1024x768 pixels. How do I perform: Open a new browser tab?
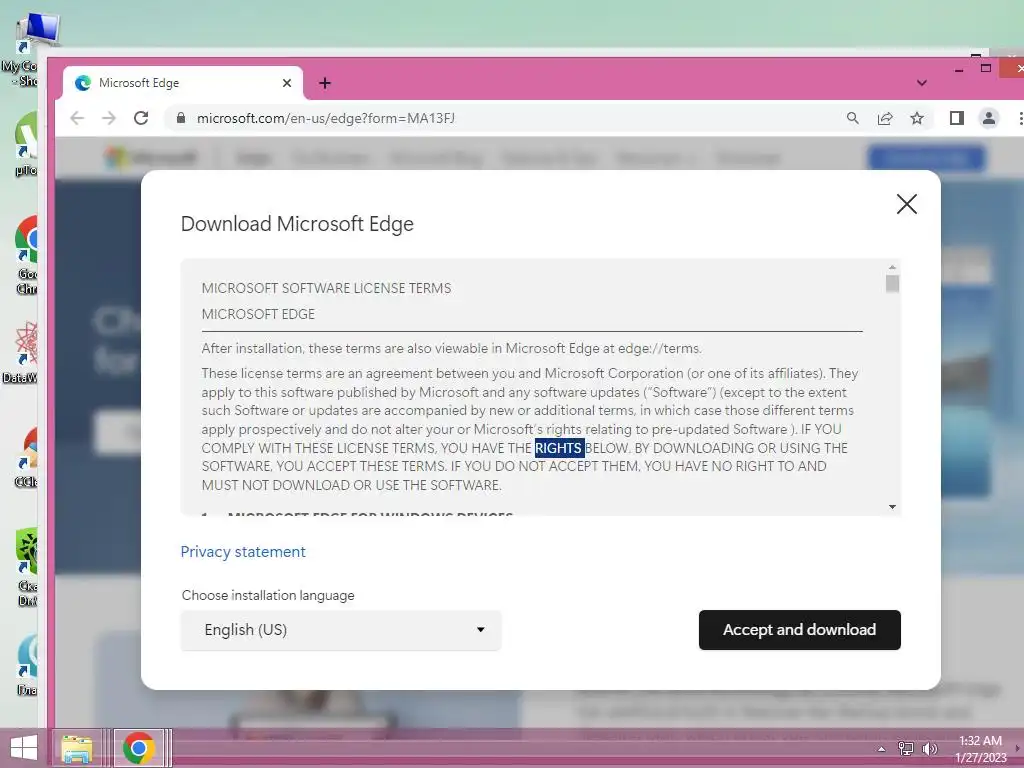coord(325,83)
